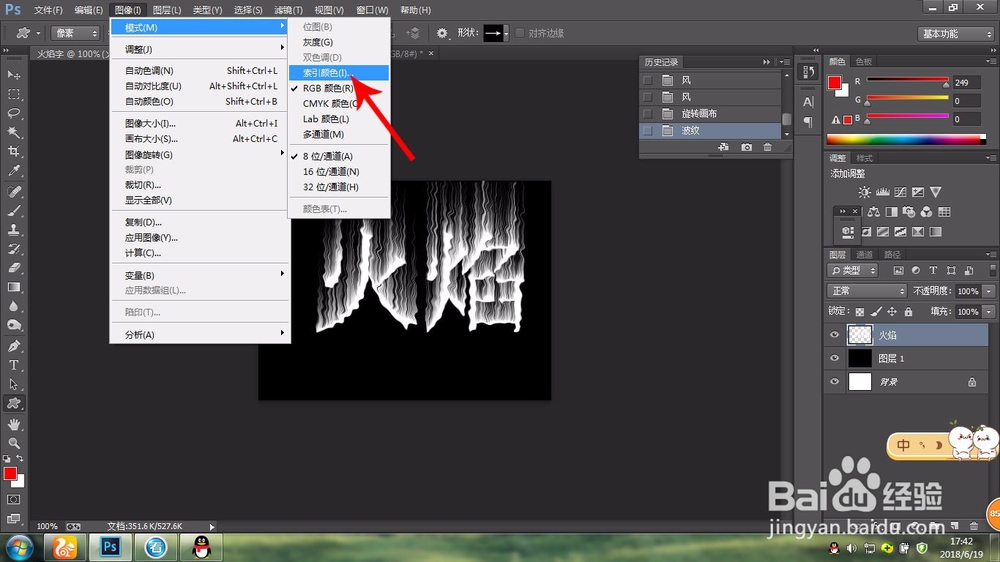Select the Crop tool
Viewport: 1000px width, 562px height.
click(x=13, y=152)
